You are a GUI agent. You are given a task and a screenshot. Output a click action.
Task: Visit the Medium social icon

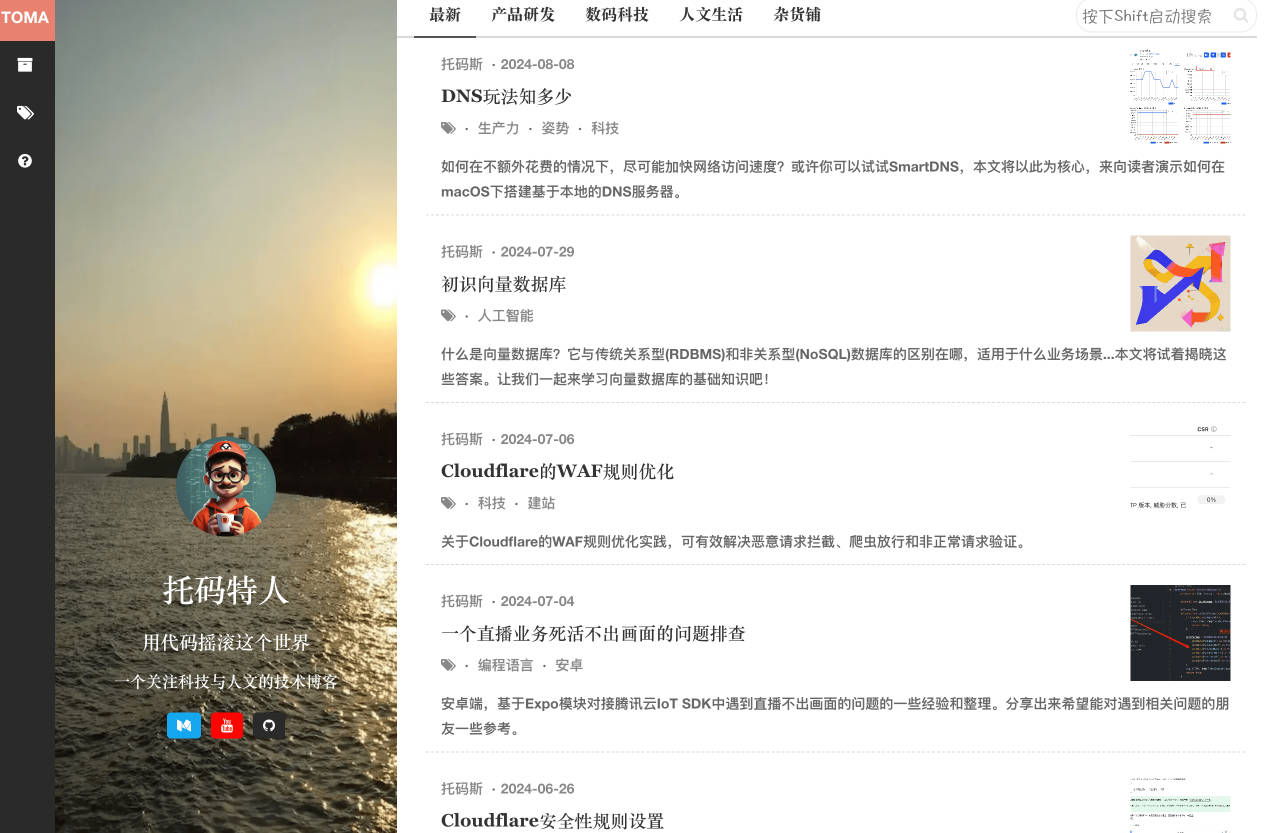(x=184, y=725)
